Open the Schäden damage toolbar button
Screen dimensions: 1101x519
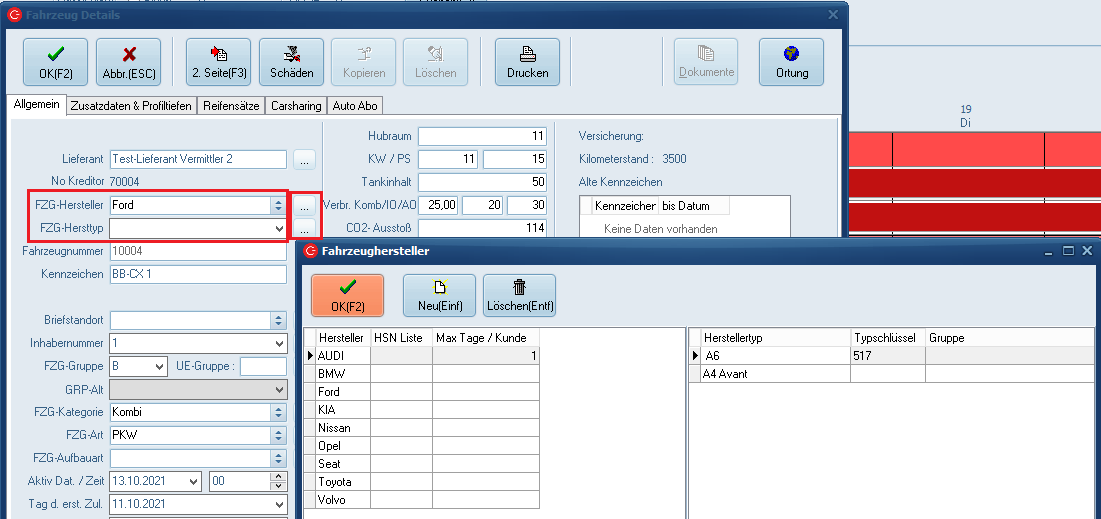tap(291, 62)
